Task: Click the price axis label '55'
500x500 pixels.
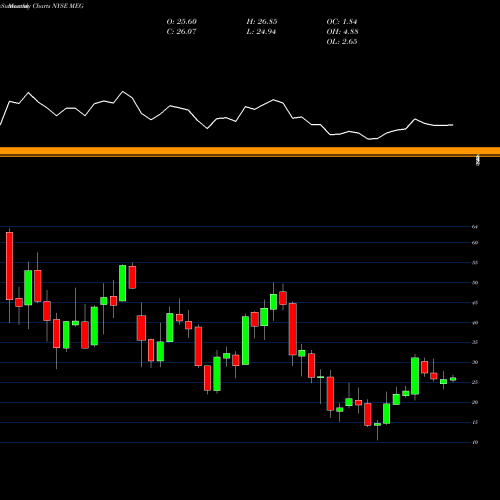Action: pyautogui.click(x=475, y=263)
